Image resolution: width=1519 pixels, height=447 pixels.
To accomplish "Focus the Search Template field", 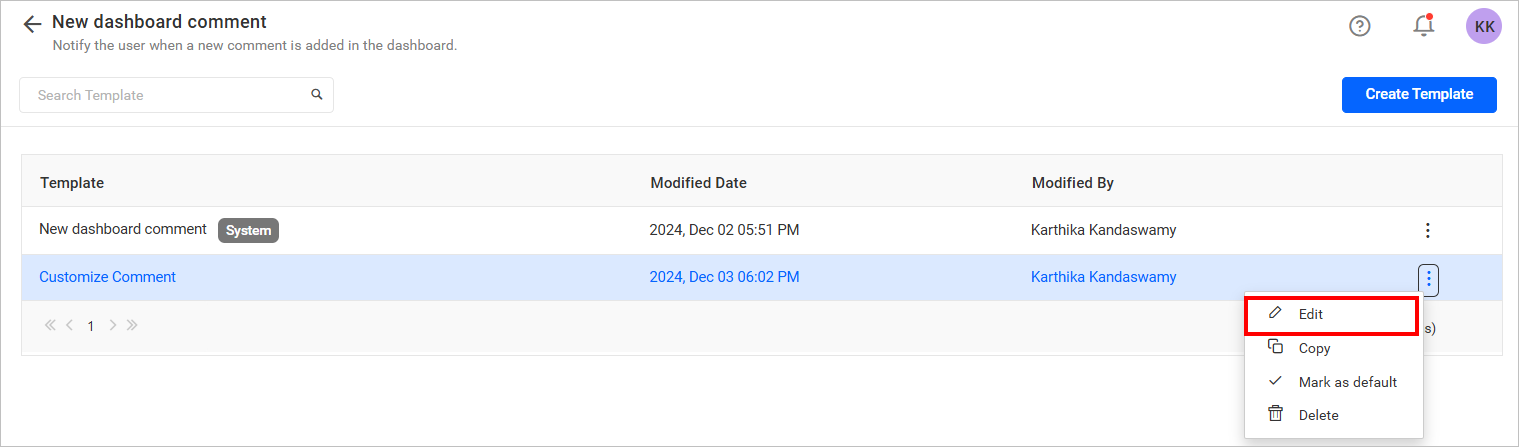I will click(x=165, y=95).
